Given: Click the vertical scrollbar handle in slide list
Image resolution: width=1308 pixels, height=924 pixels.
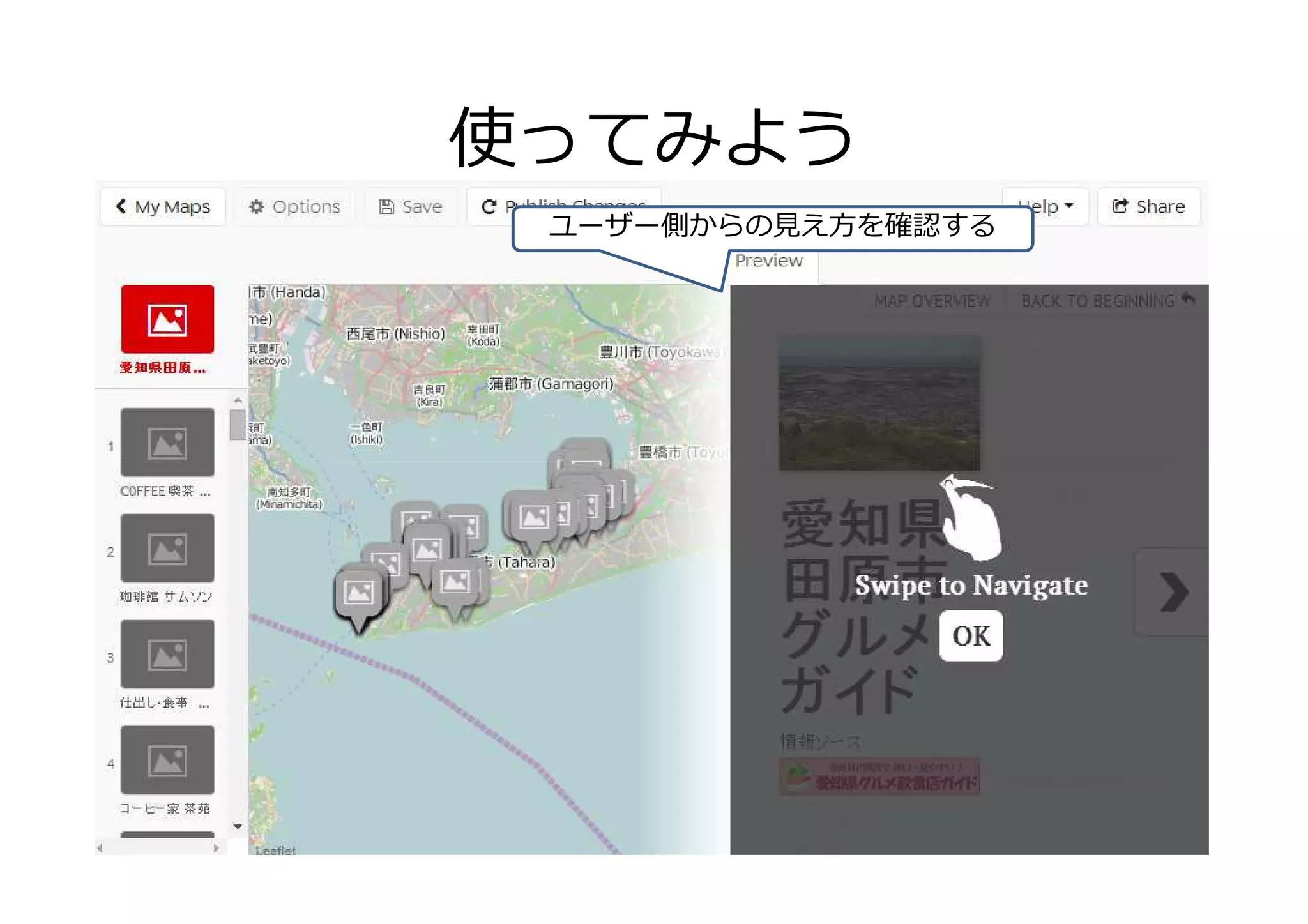Looking at the screenshot, I should pos(238,425).
